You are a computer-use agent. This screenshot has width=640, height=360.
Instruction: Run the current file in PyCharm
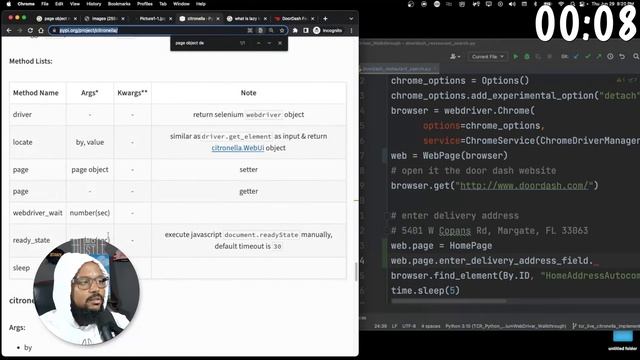click(516, 56)
